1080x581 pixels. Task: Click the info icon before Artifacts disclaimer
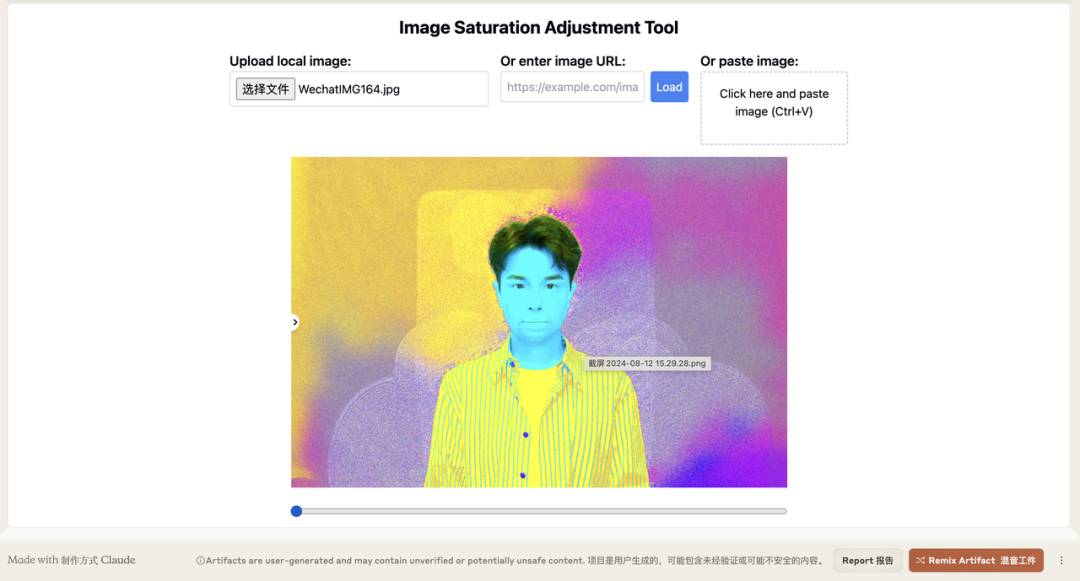pyautogui.click(x=200, y=560)
